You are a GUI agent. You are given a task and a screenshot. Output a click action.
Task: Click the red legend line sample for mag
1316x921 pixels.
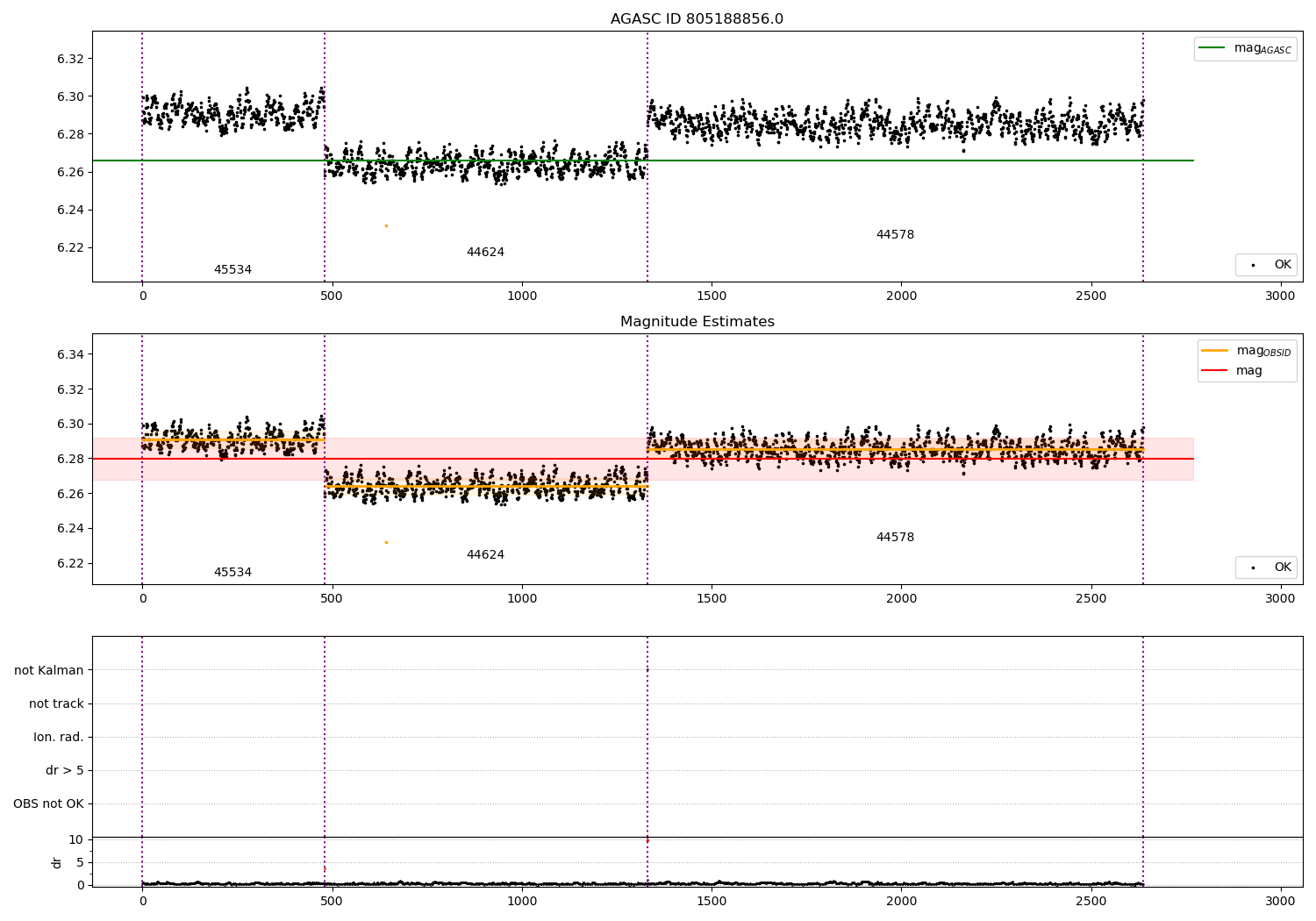pyautogui.click(x=1214, y=370)
